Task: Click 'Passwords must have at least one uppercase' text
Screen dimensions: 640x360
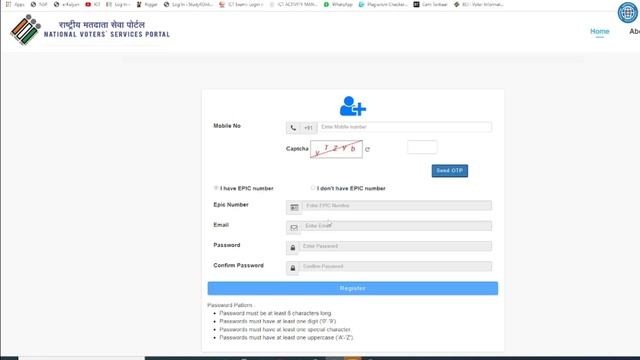Action: (287, 338)
